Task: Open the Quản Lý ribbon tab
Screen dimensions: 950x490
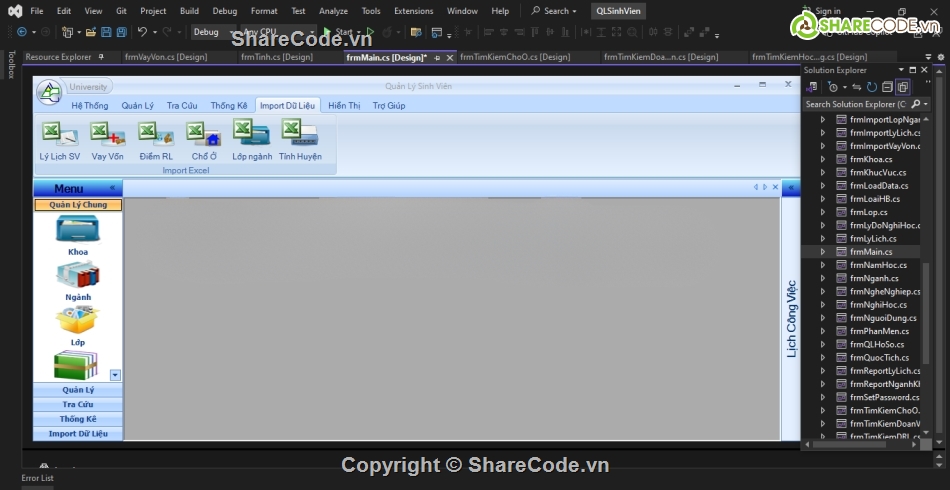Action: point(138,105)
